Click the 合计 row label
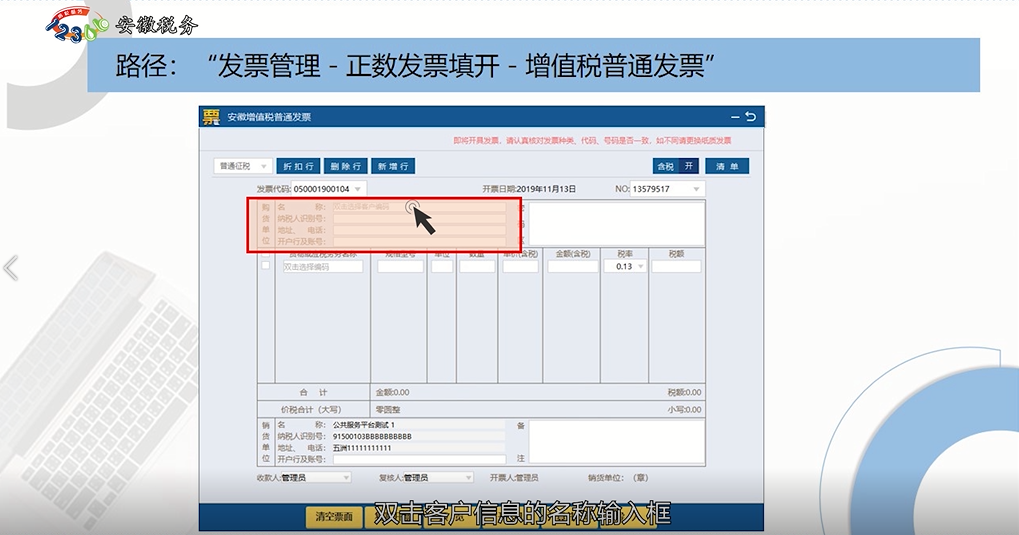The width and height of the screenshot is (1019, 535). [x=313, y=393]
